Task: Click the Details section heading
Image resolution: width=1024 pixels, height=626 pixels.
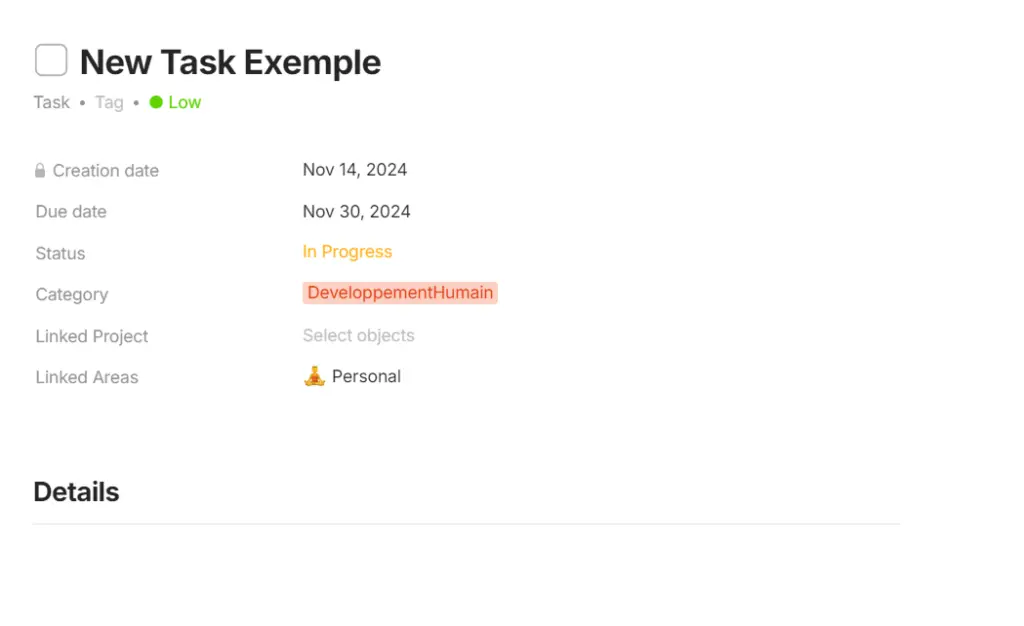Action: [76, 491]
